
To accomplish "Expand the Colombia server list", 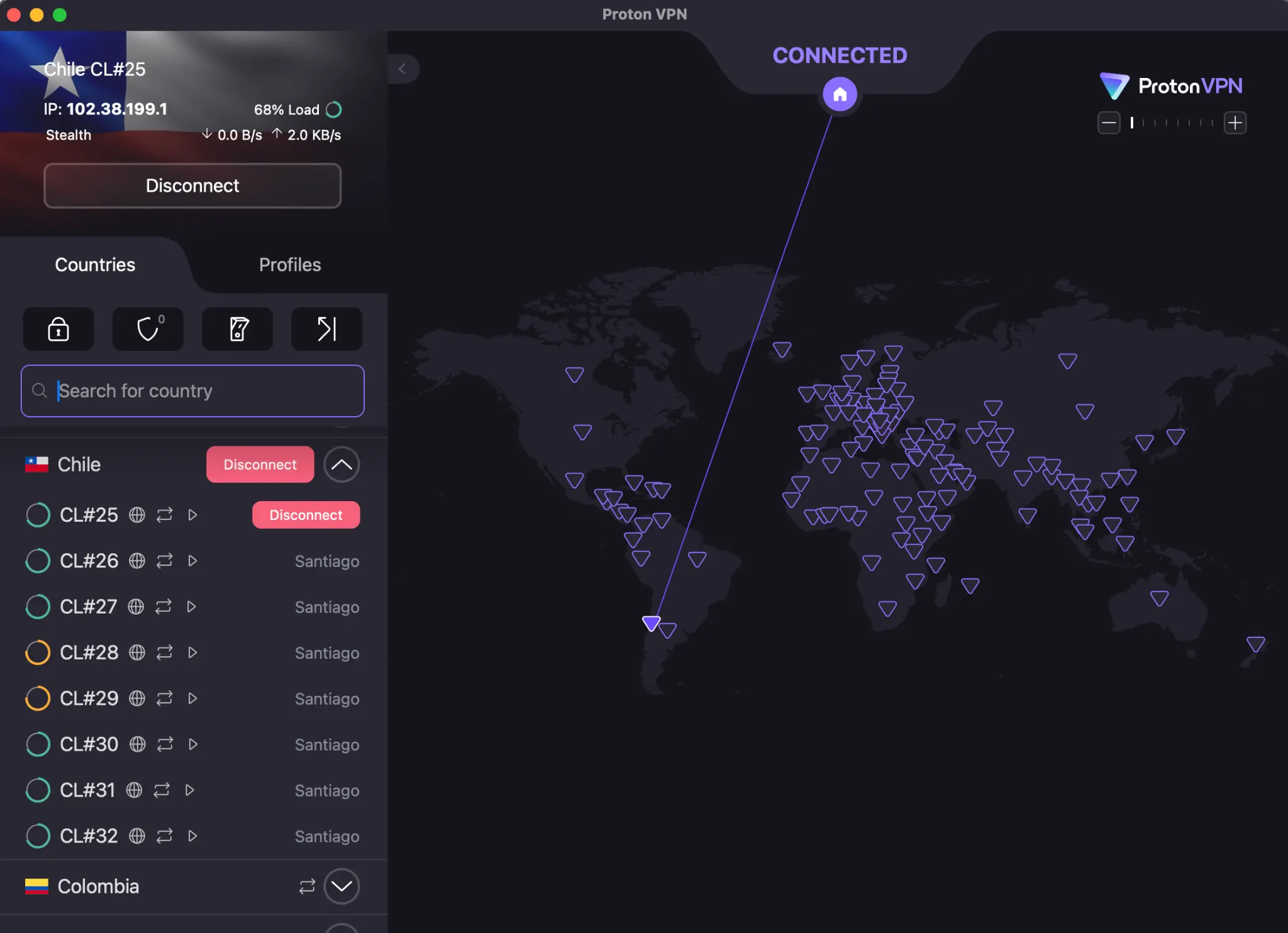I will coord(341,886).
